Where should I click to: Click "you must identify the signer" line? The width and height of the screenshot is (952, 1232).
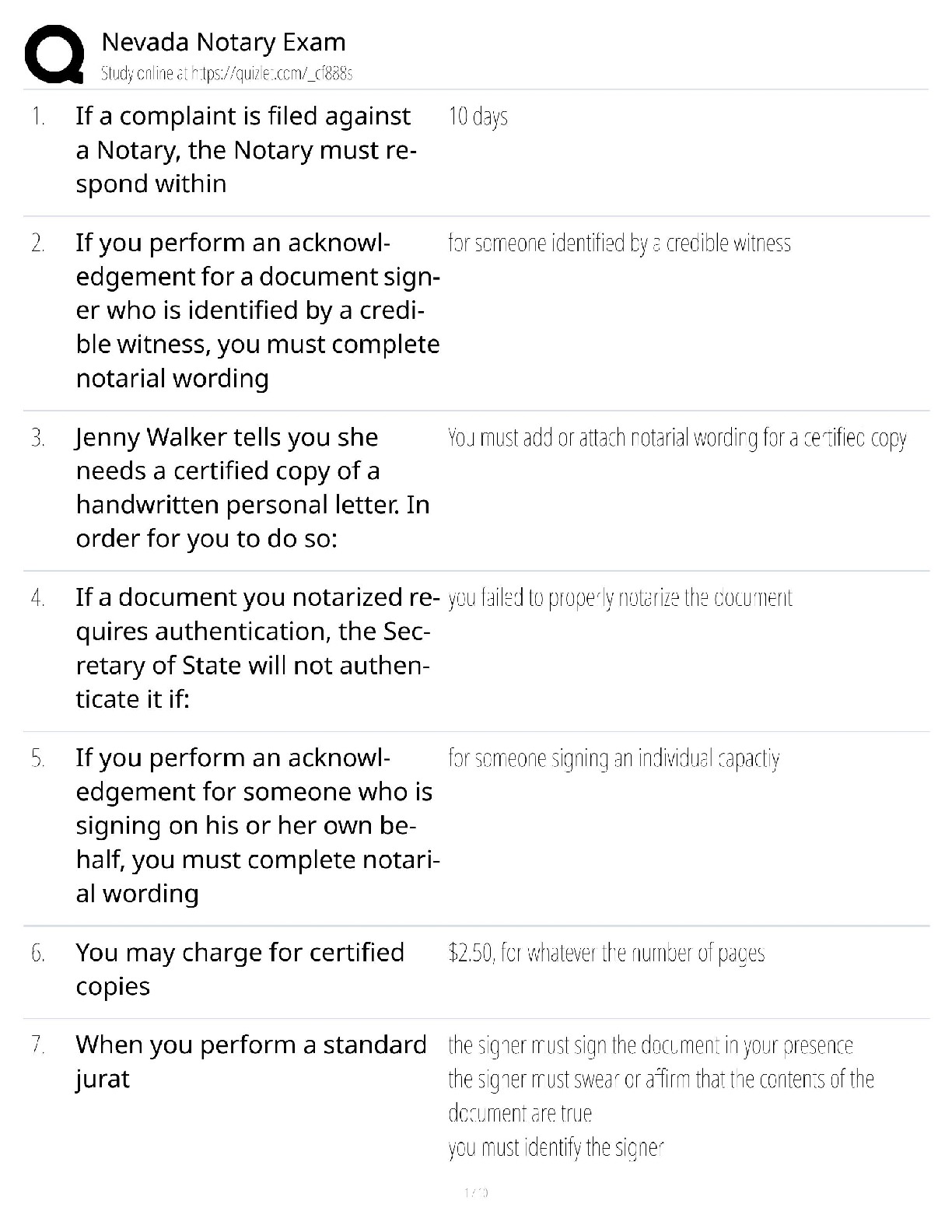pyautogui.click(x=555, y=1148)
